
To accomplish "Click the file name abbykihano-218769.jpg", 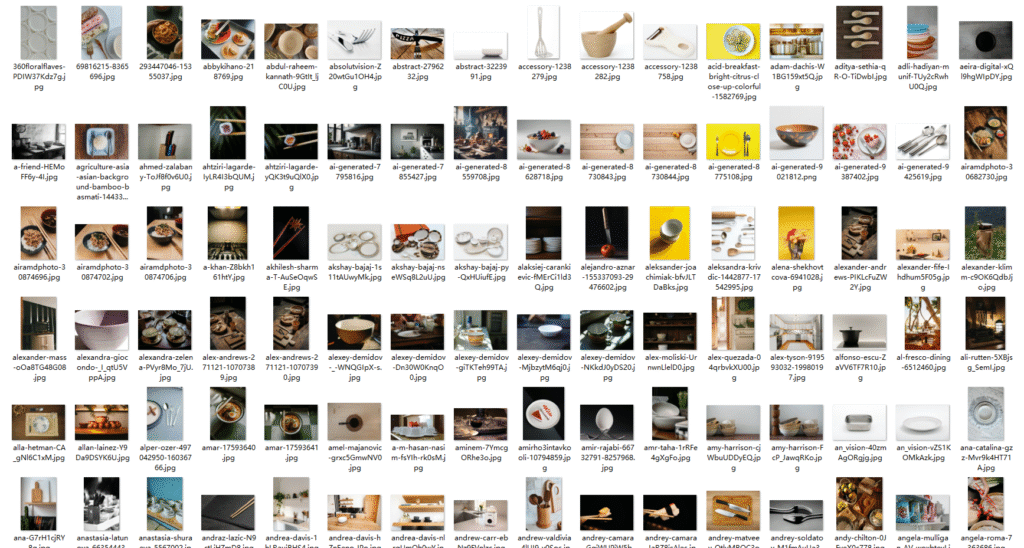I will pos(228,71).
